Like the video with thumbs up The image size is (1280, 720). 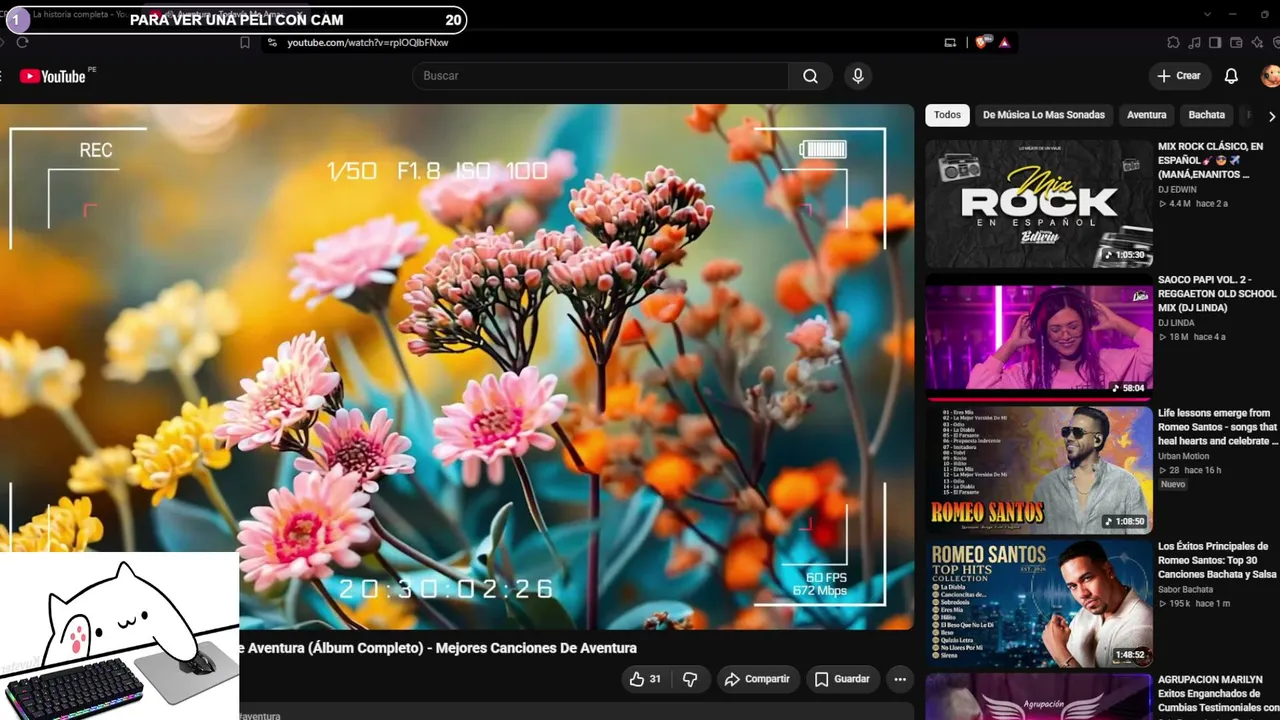pos(645,679)
